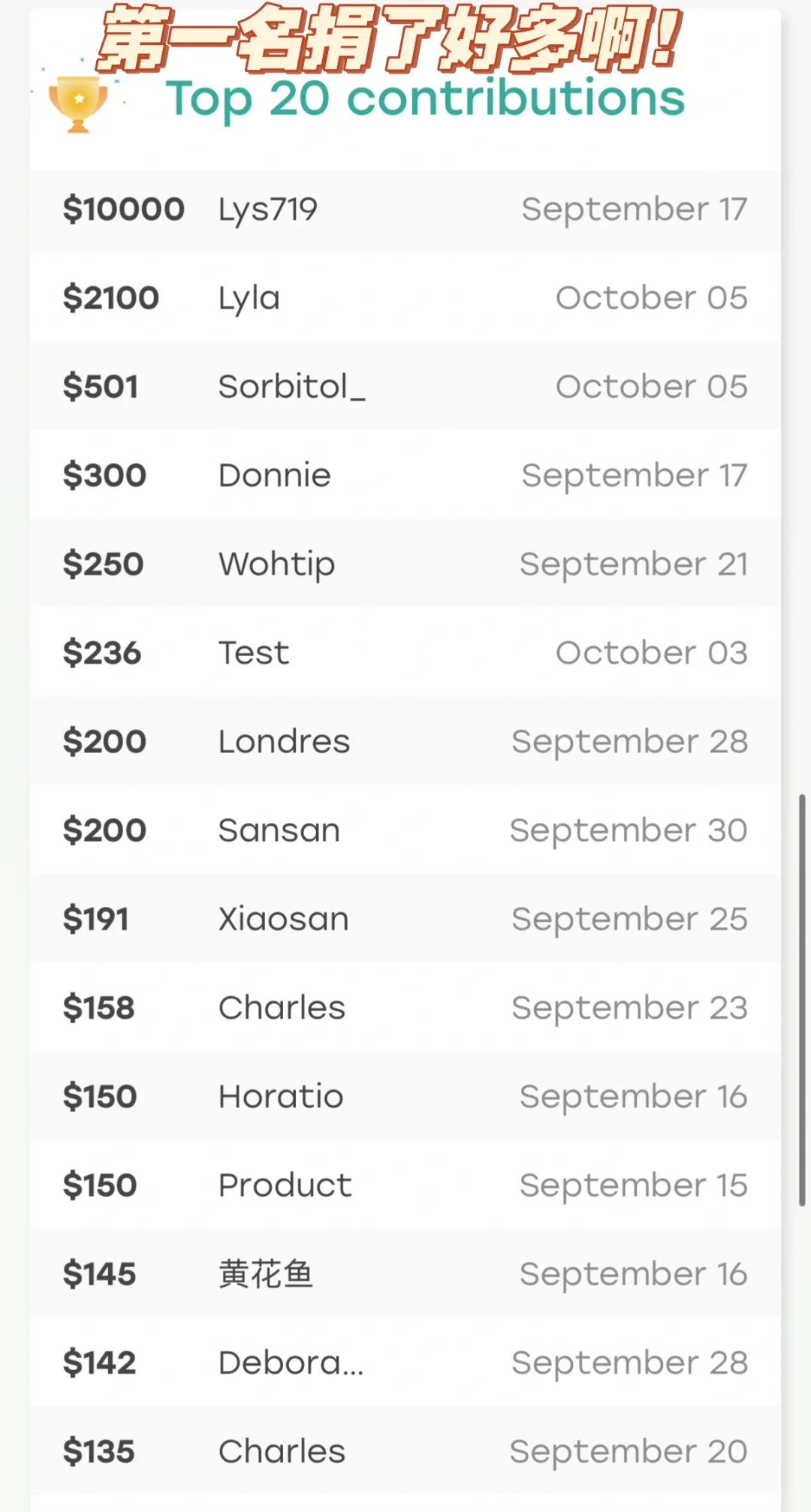
Task: Expand the truncated Debora... name
Action: (291, 1363)
